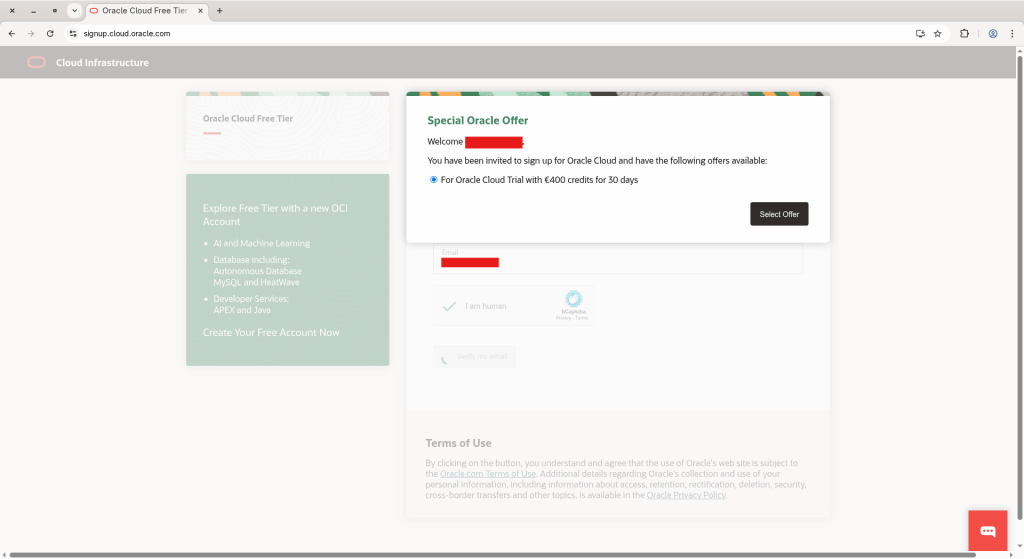The width and height of the screenshot is (1024, 559).
Task: Open the Chrome profile avatar icon
Action: point(993,33)
